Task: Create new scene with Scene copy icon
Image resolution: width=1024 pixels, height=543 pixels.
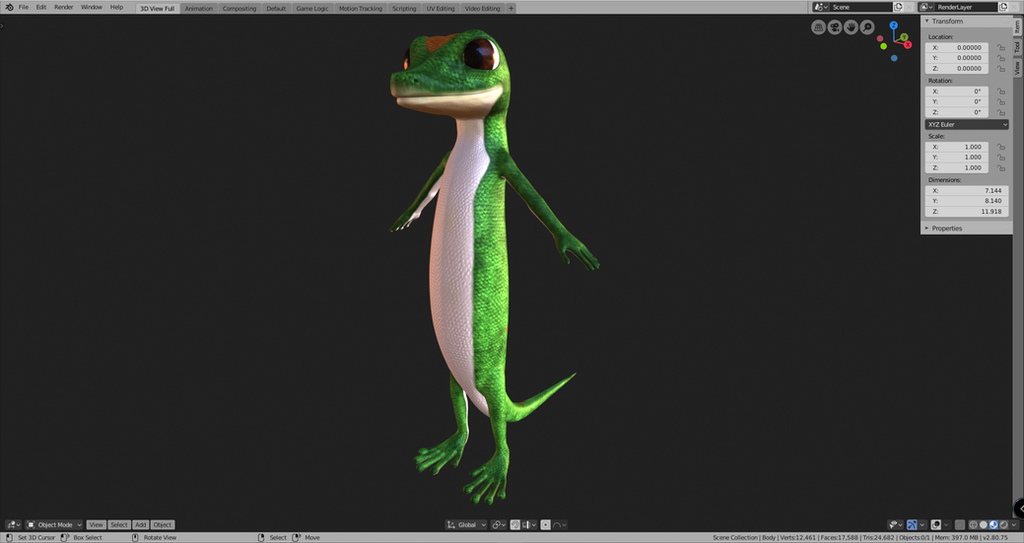Action: pyautogui.click(x=898, y=7)
